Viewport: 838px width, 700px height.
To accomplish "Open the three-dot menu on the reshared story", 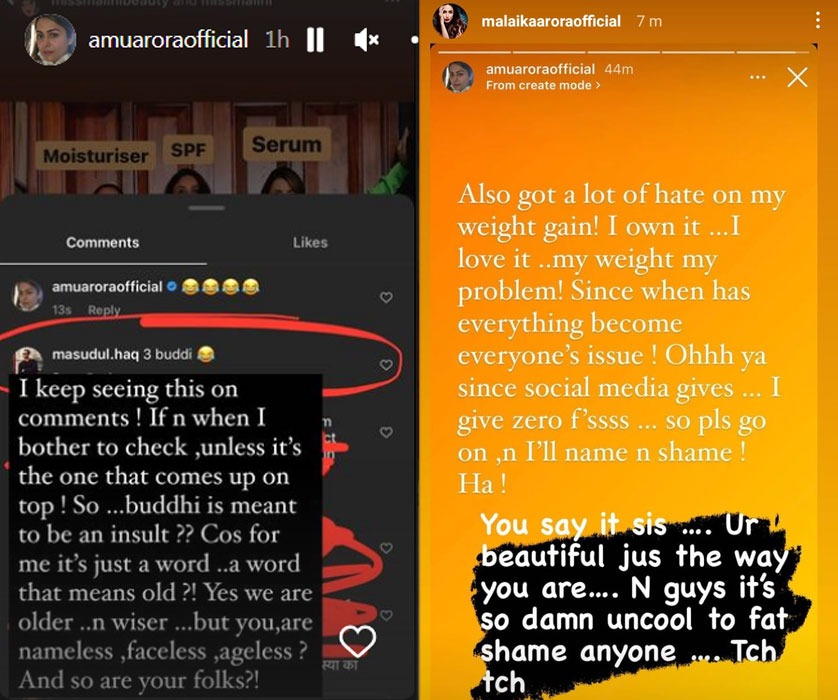I will tap(757, 77).
